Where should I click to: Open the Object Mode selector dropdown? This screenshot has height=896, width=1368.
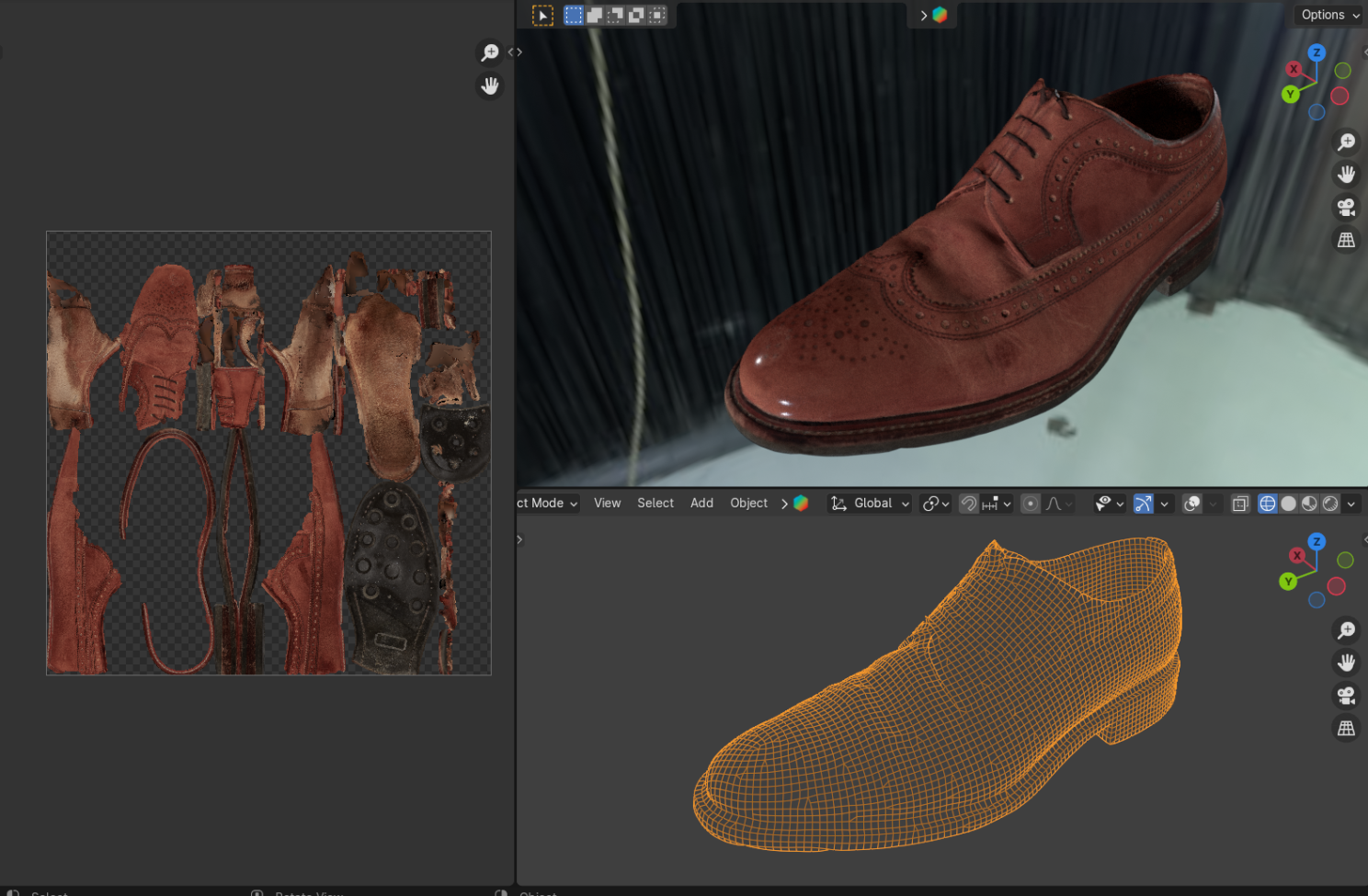[x=548, y=504]
